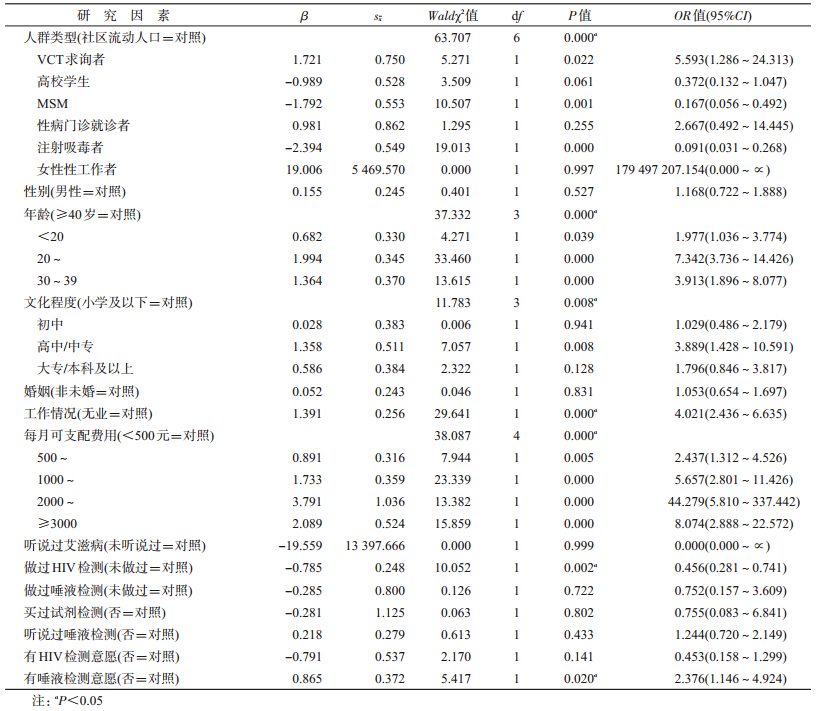This screenshot has height=711, width=818.
Task: Select the footnote '注: ᵃP<0.05'
Action: pos(66,700)
